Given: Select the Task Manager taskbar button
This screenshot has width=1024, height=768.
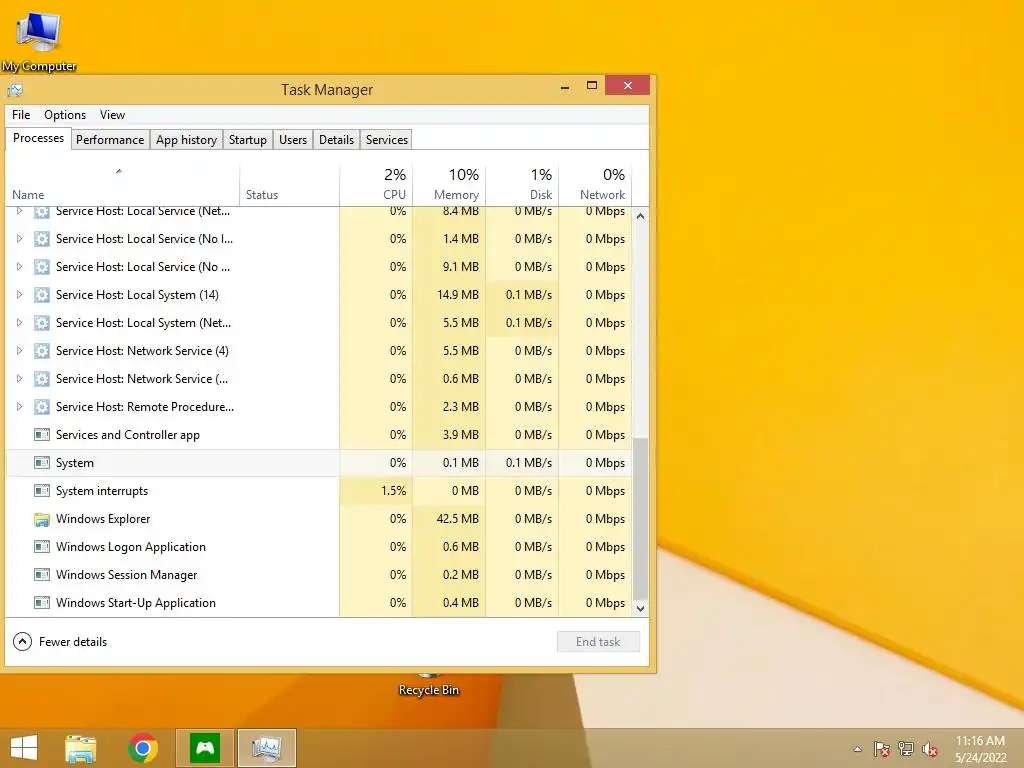Looking at the screenshot, I should (x=266, y=748).
